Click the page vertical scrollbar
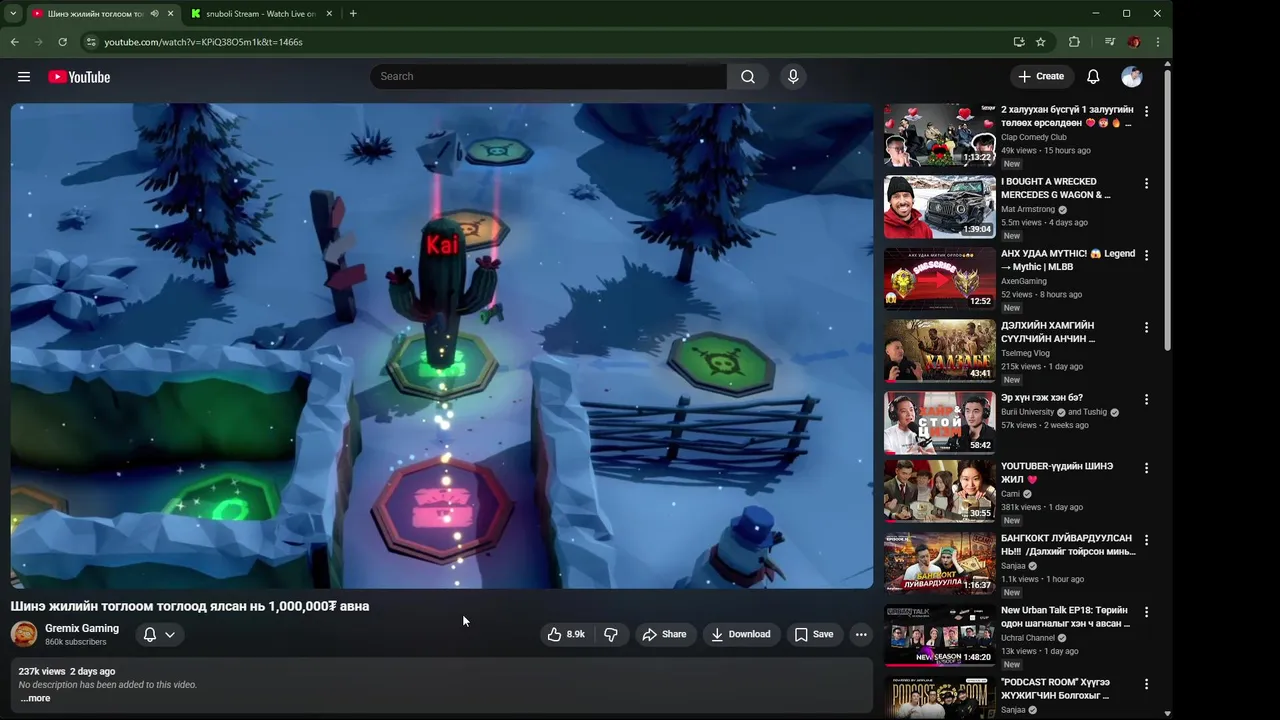This screenshot has width=1280, height=720. pyautogui.click(x=1167, y=210)
